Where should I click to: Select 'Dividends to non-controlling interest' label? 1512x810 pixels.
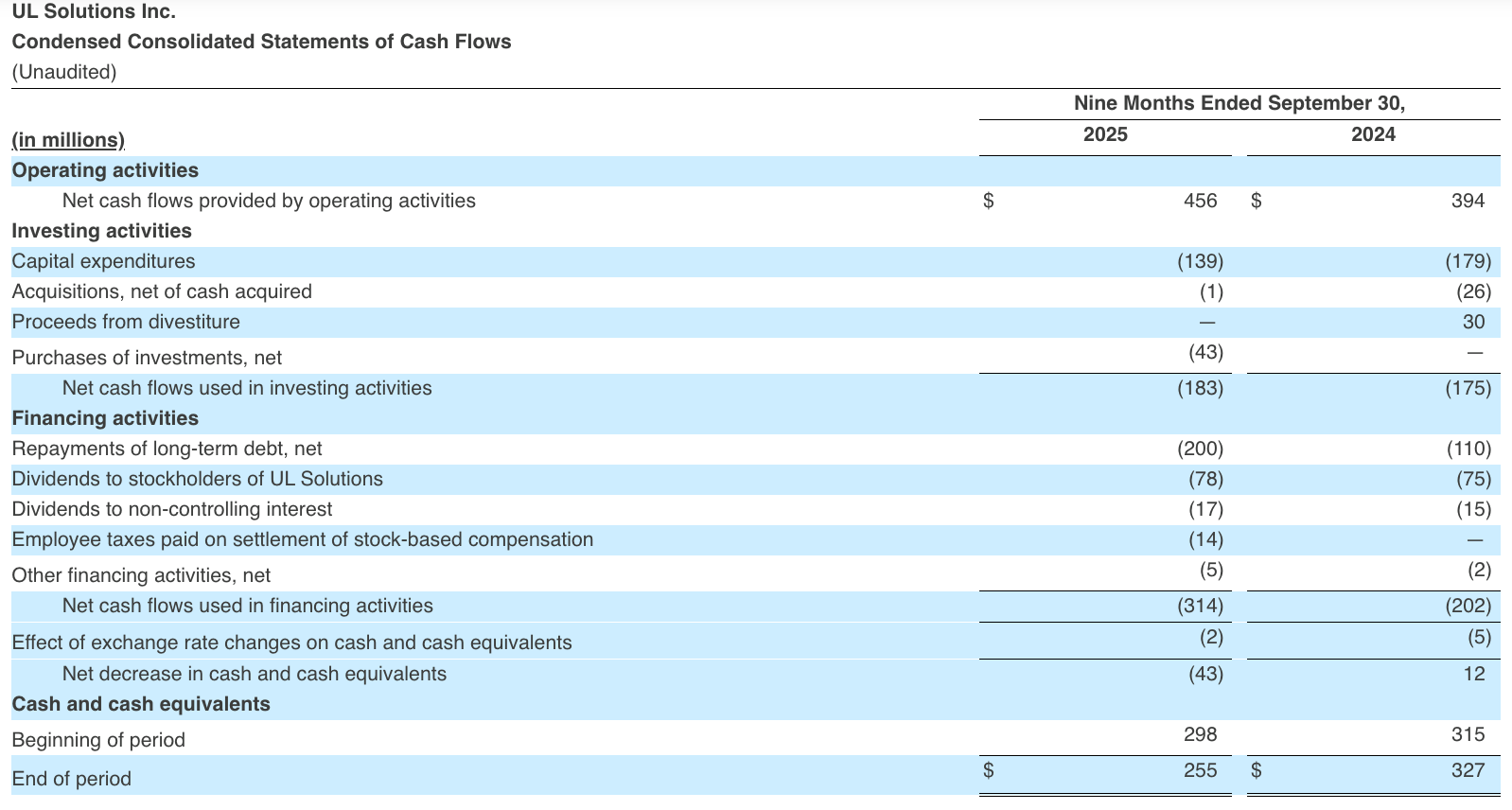tap(172, 509)
